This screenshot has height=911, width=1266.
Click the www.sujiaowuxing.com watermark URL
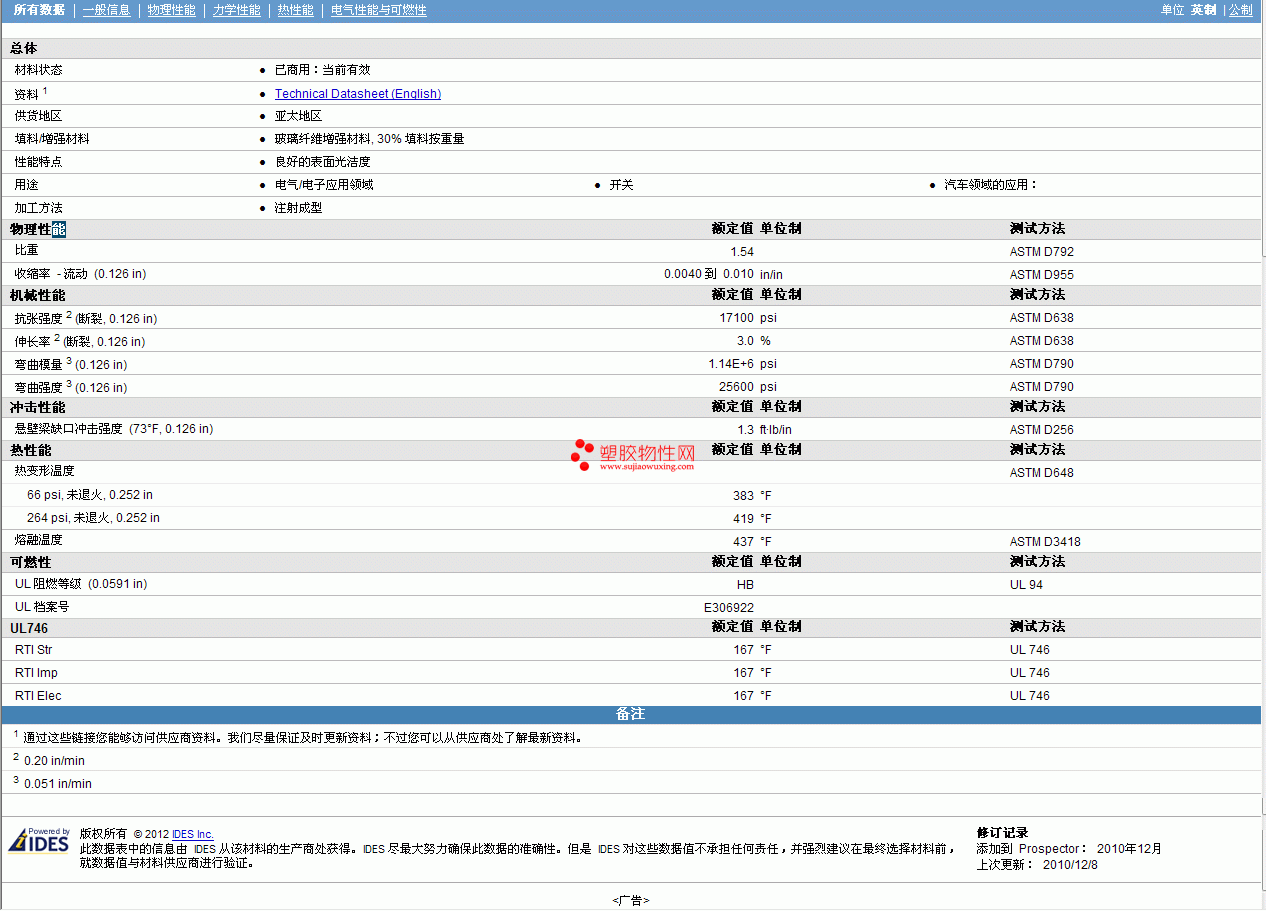(646, 467)
